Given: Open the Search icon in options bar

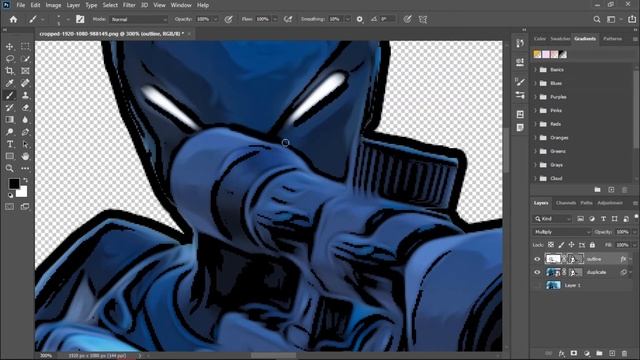Looking at the screenshot, I should (597, 19).
